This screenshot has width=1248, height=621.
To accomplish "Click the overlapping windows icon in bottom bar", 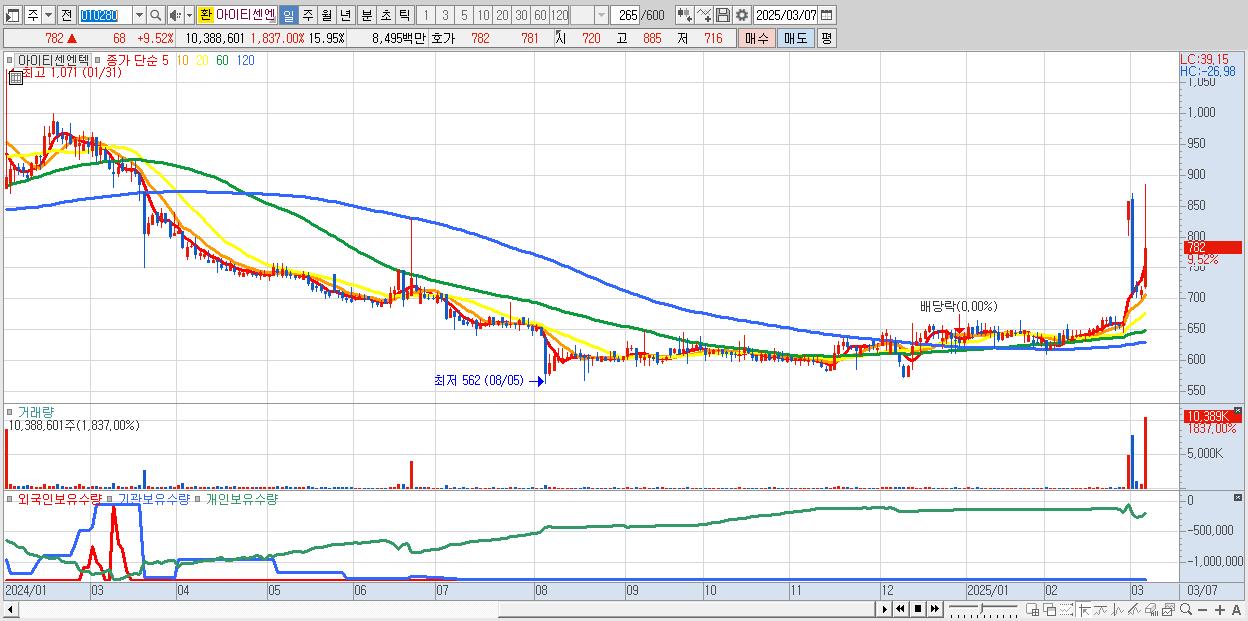I will tap(1049, 609).
